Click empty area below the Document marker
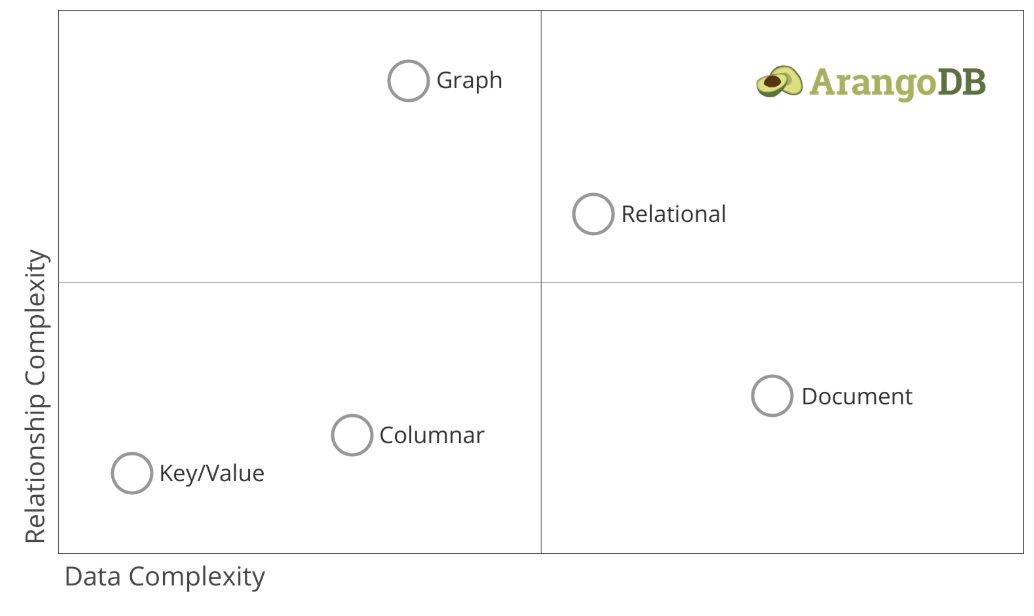Viewport: 1034px width, 616px height. tap(772, 488)
